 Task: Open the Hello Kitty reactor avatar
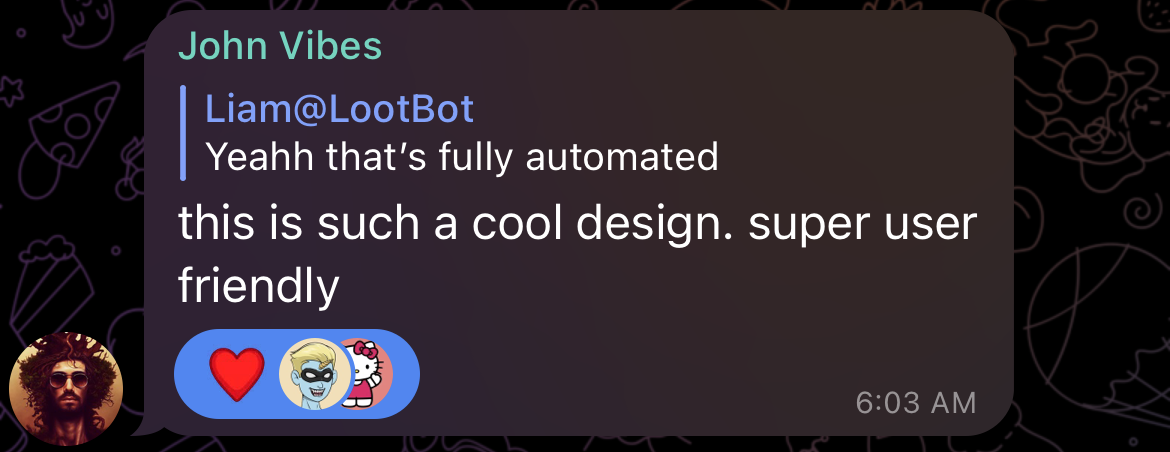[369, 374]
